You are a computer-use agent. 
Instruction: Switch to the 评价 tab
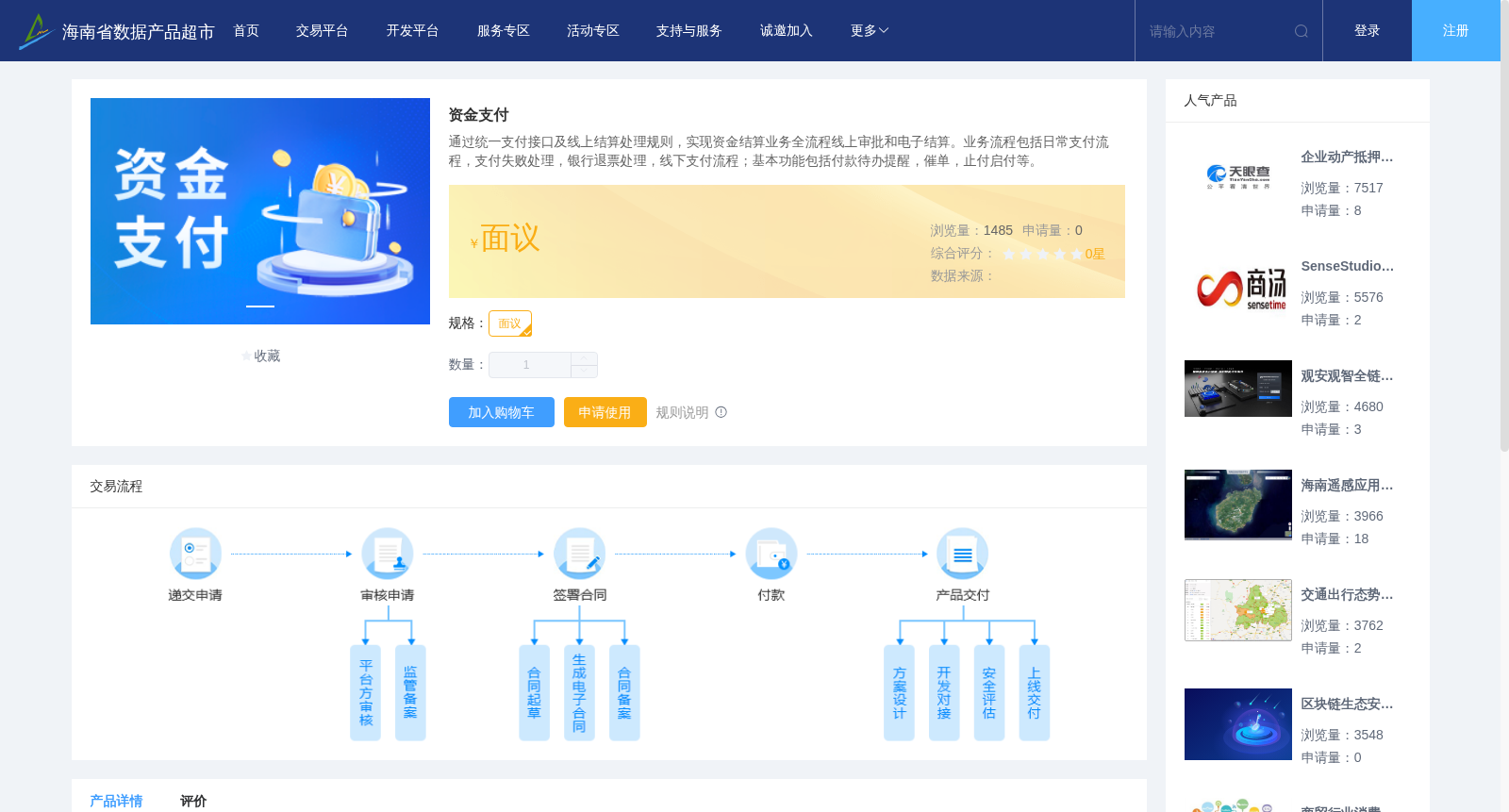pos(193,801)
